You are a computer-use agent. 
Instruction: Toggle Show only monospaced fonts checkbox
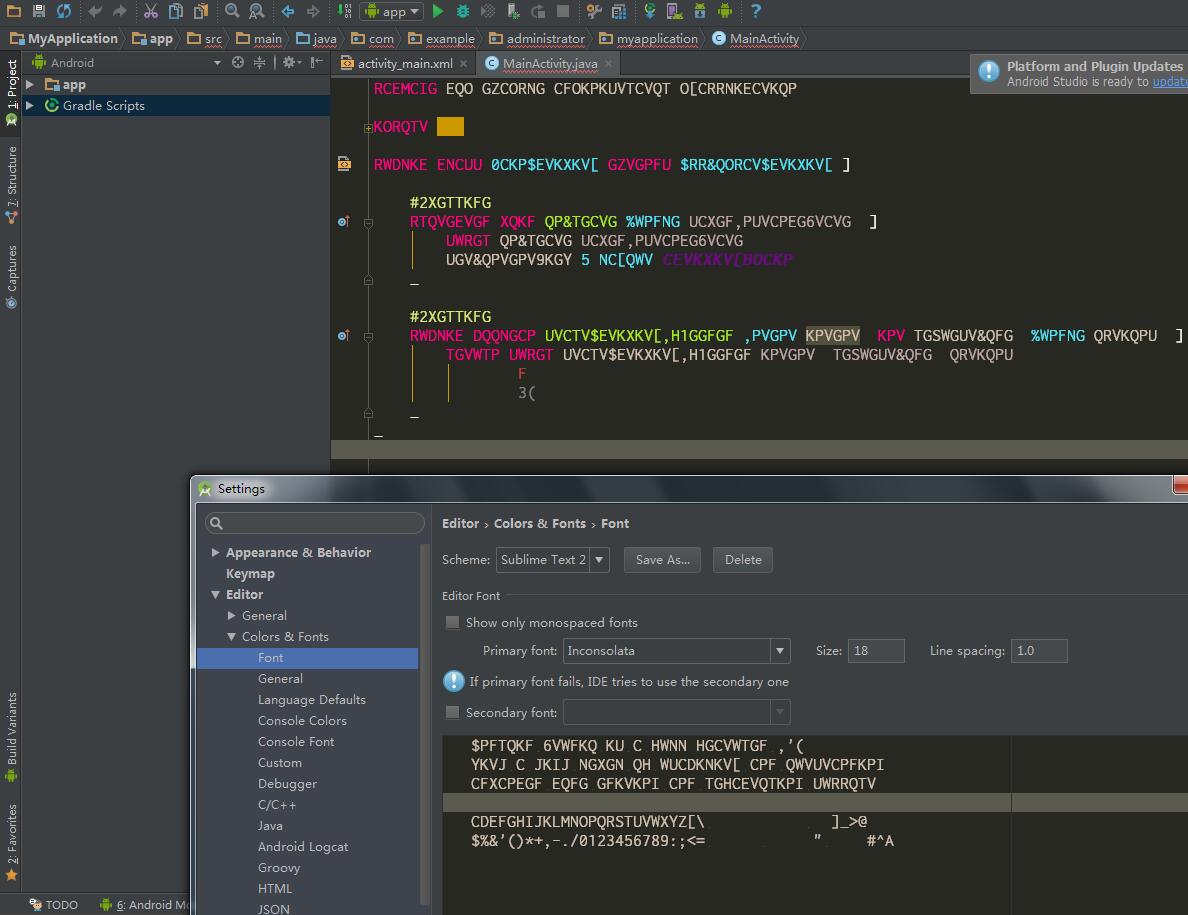(452, 623)
